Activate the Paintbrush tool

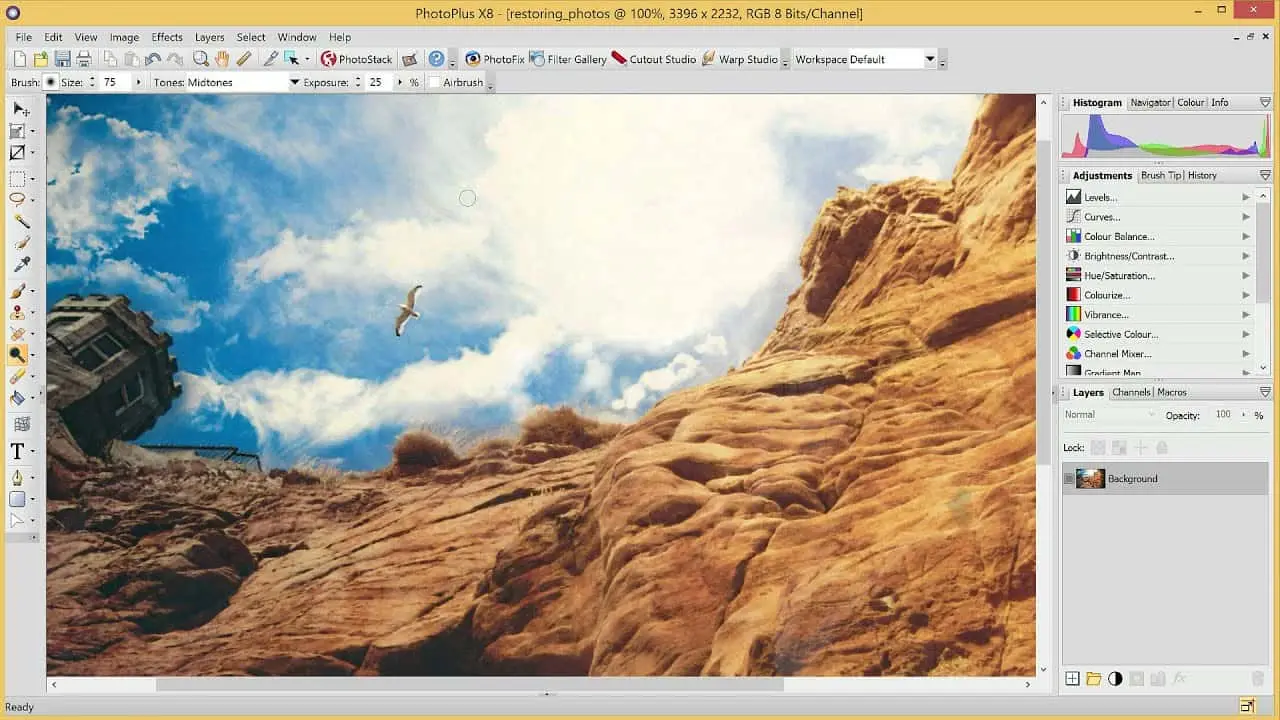click(x=18, y=291)
